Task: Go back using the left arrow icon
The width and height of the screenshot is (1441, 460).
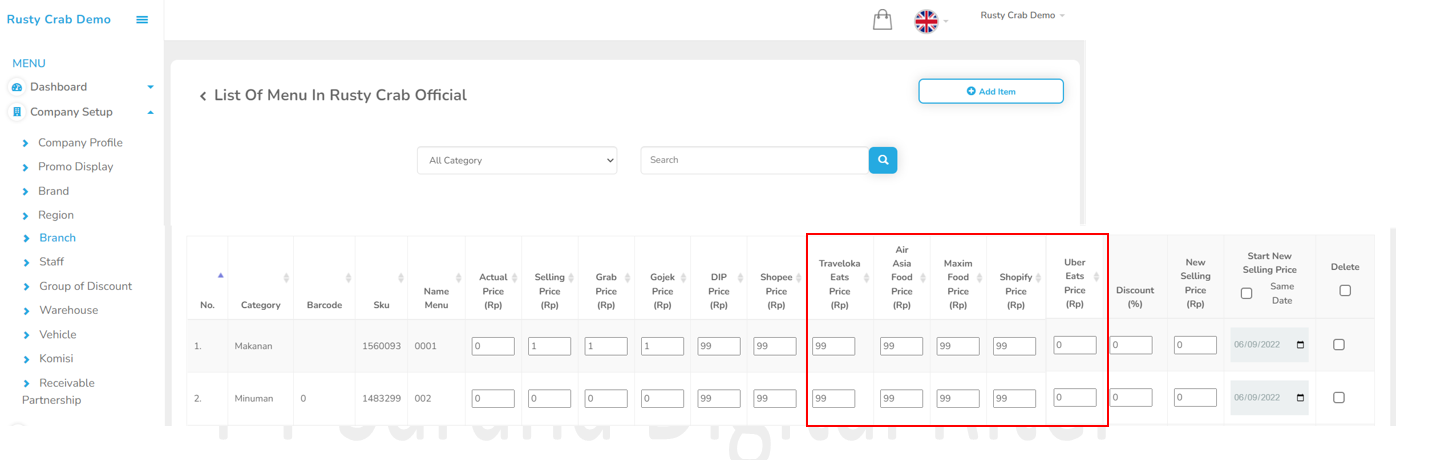Action: [203, 96]
